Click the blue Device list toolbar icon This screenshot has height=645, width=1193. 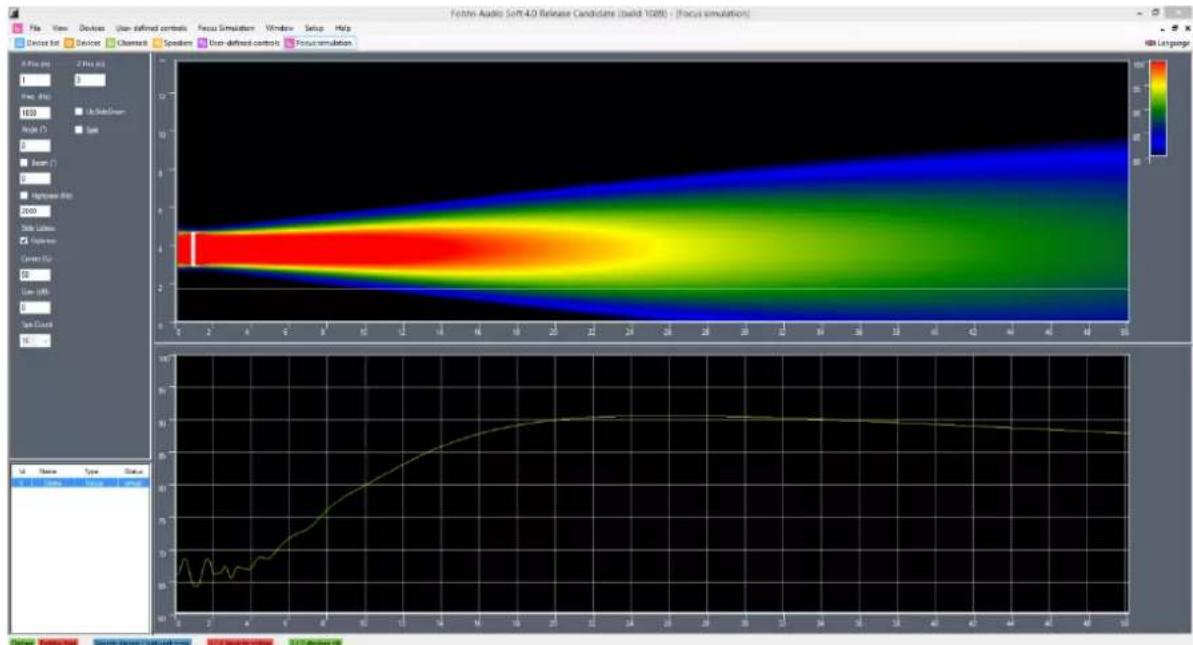tap(21, 43)
